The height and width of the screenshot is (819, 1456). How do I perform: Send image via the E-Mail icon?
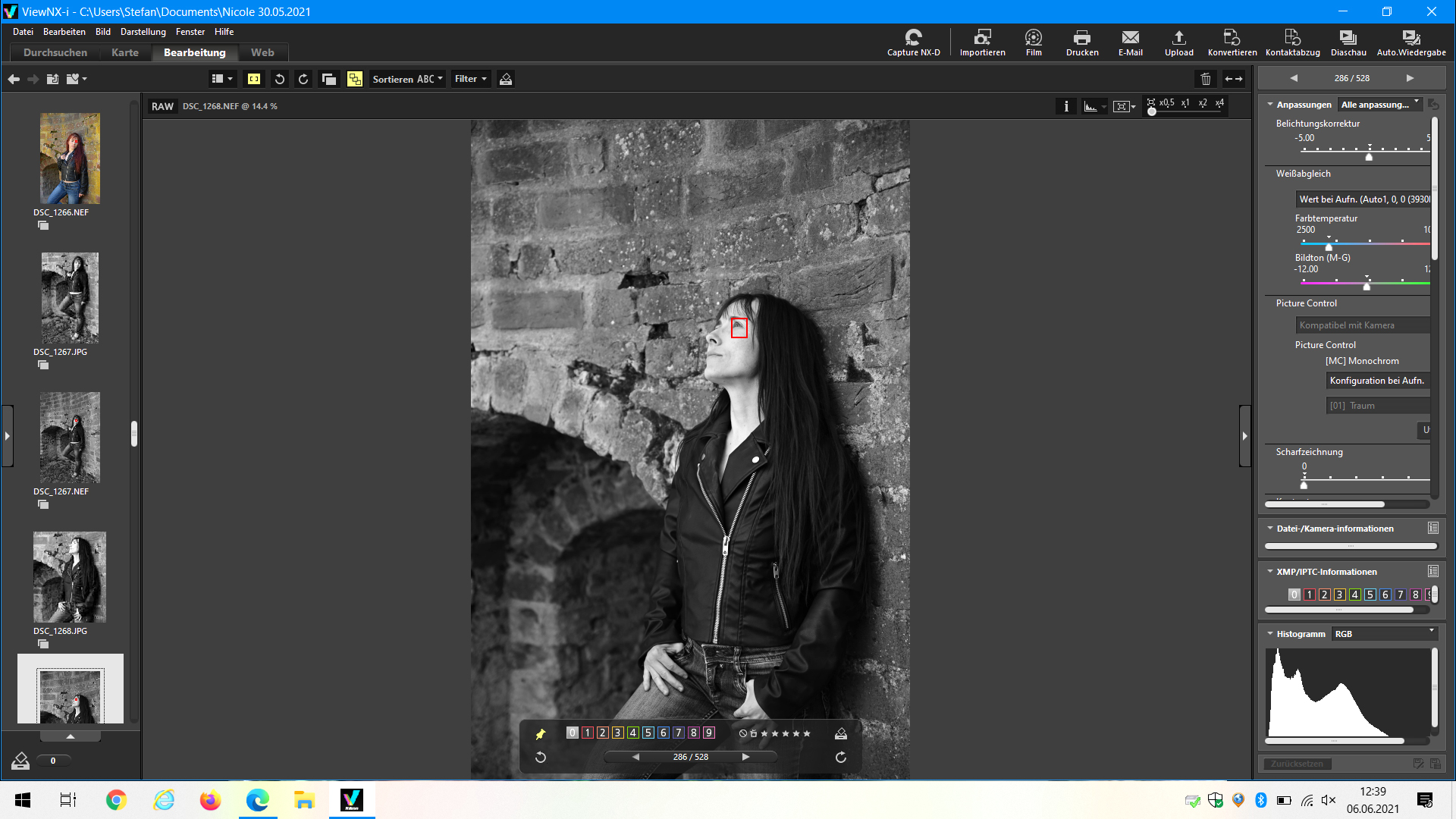(1130, 42)
